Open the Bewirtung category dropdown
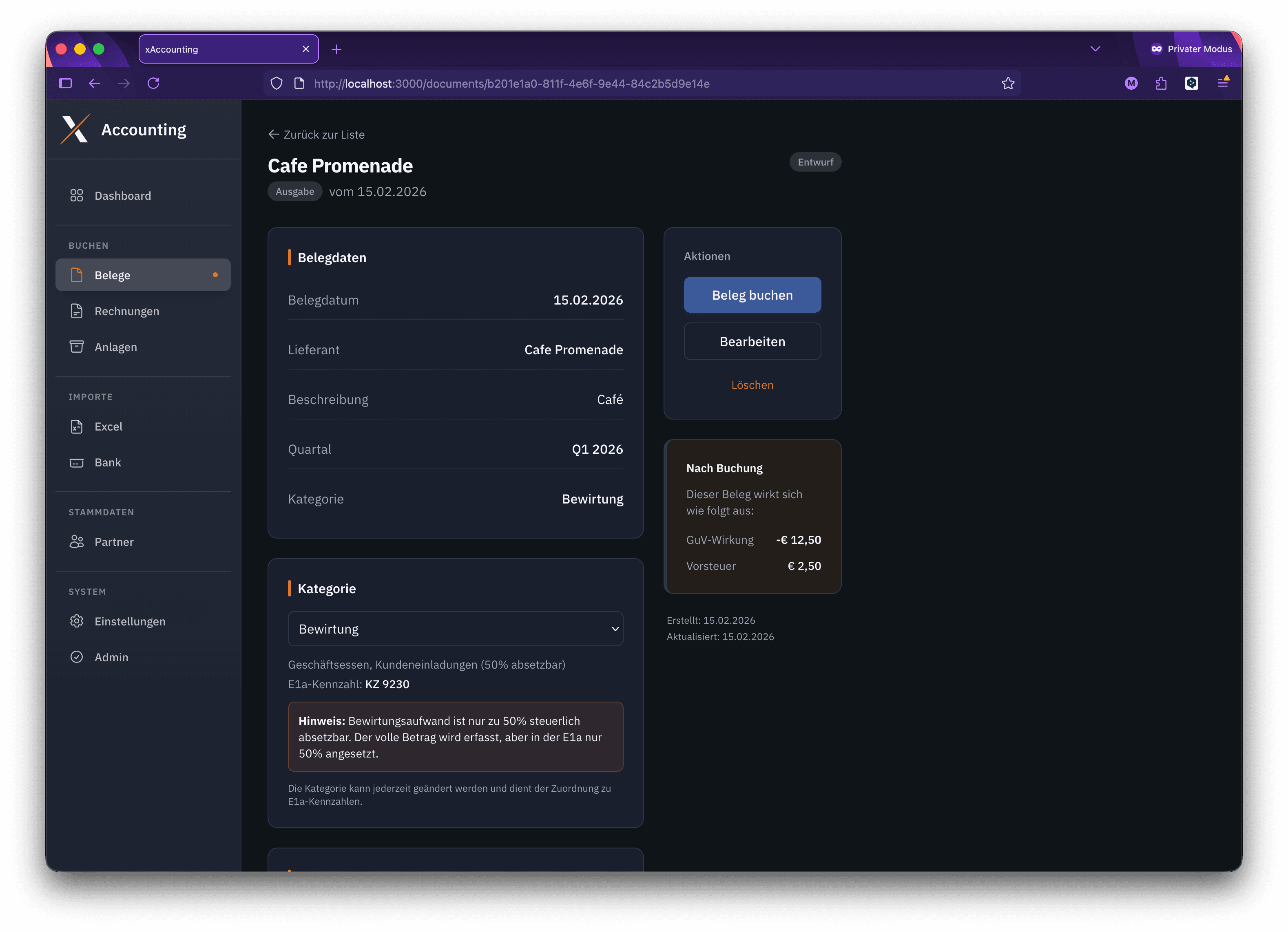Image resolution: width=1288 pixels, height=932 pixels. click(456, 629)
